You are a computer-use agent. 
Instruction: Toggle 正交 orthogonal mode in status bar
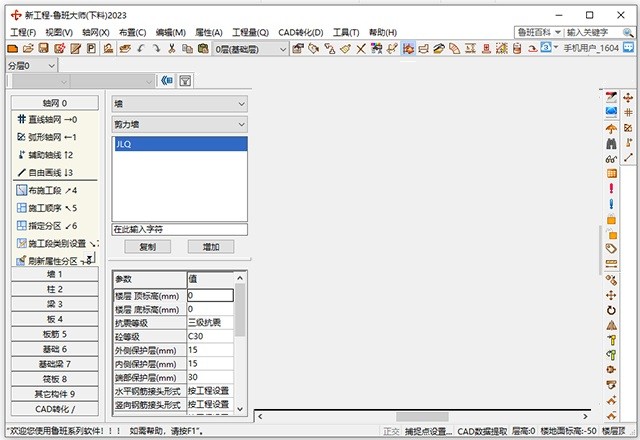click(391, 431)
